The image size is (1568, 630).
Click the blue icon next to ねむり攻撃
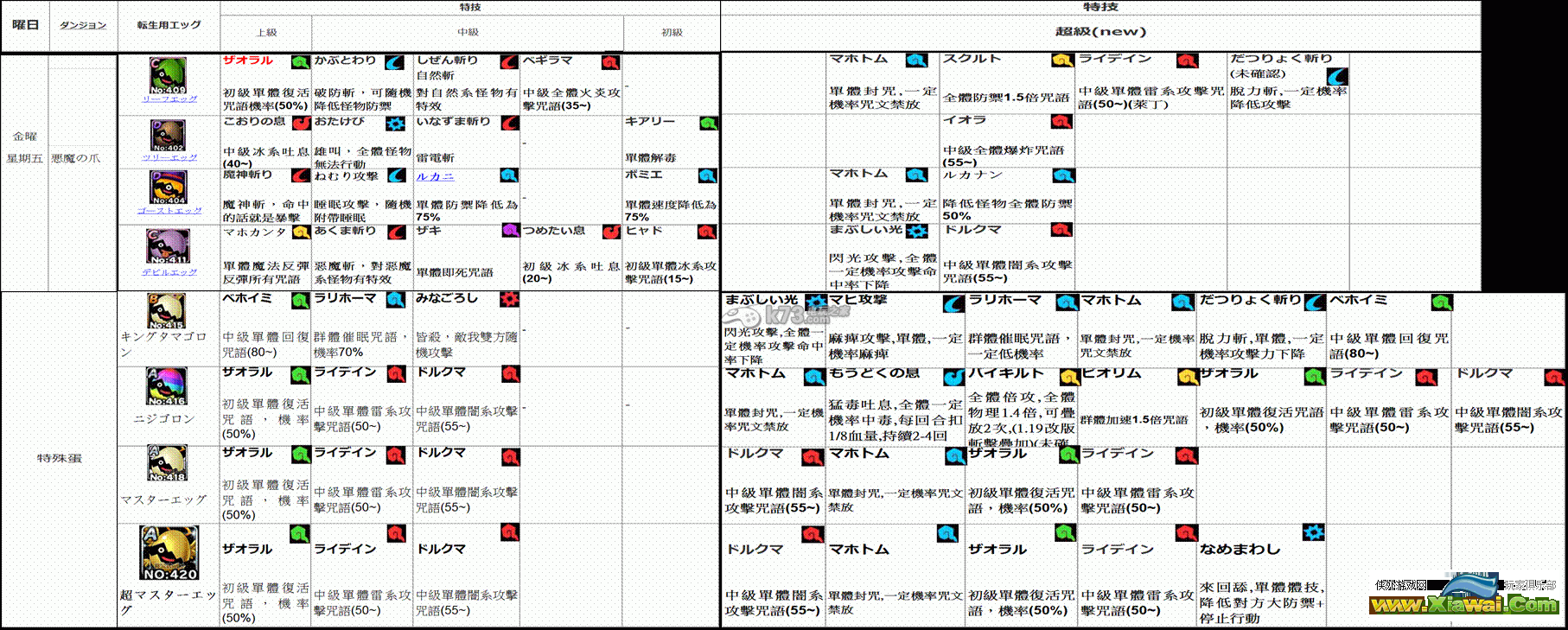[396, 175]
